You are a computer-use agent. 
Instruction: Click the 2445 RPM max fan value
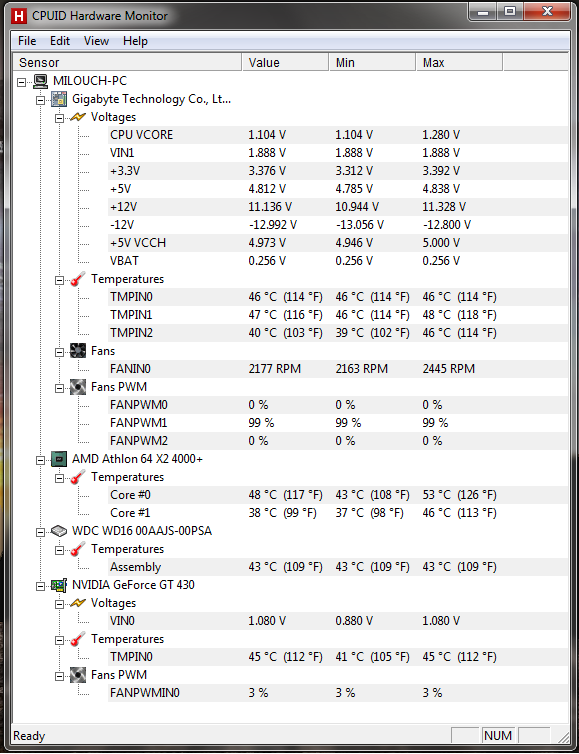coord(449,369)
